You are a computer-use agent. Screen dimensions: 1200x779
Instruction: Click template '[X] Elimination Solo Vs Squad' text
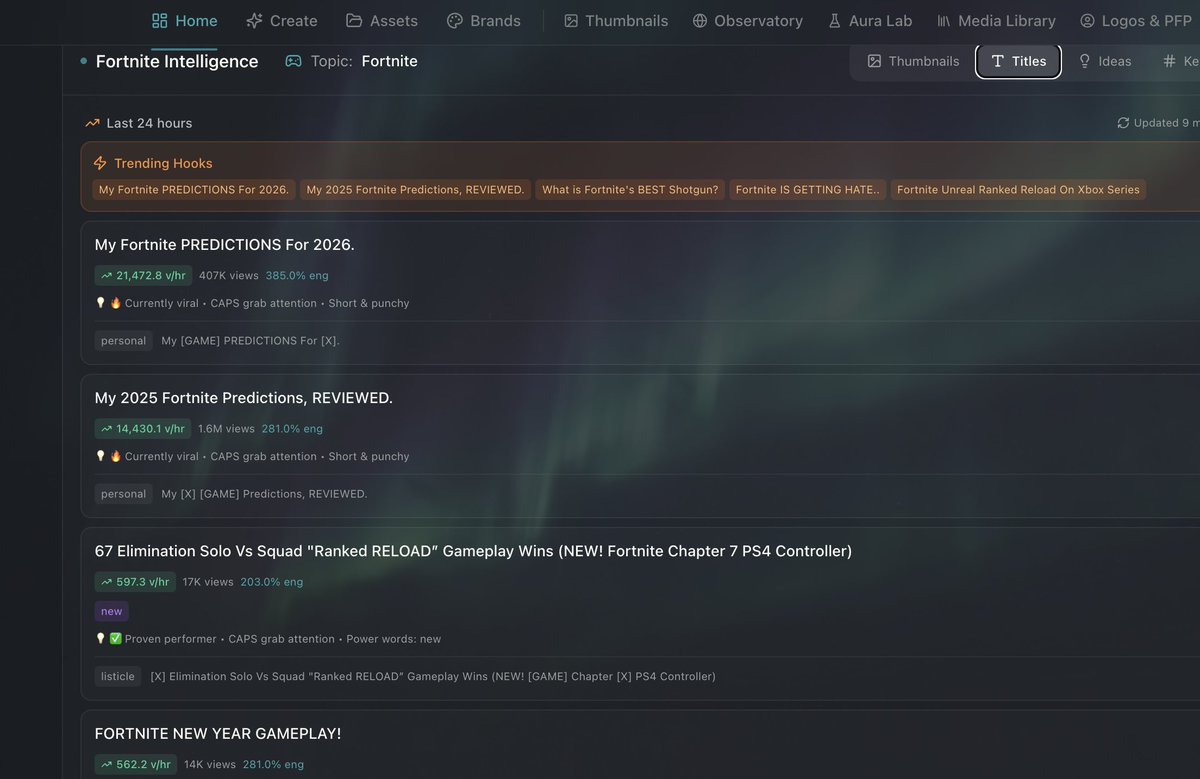pos(433,676)
